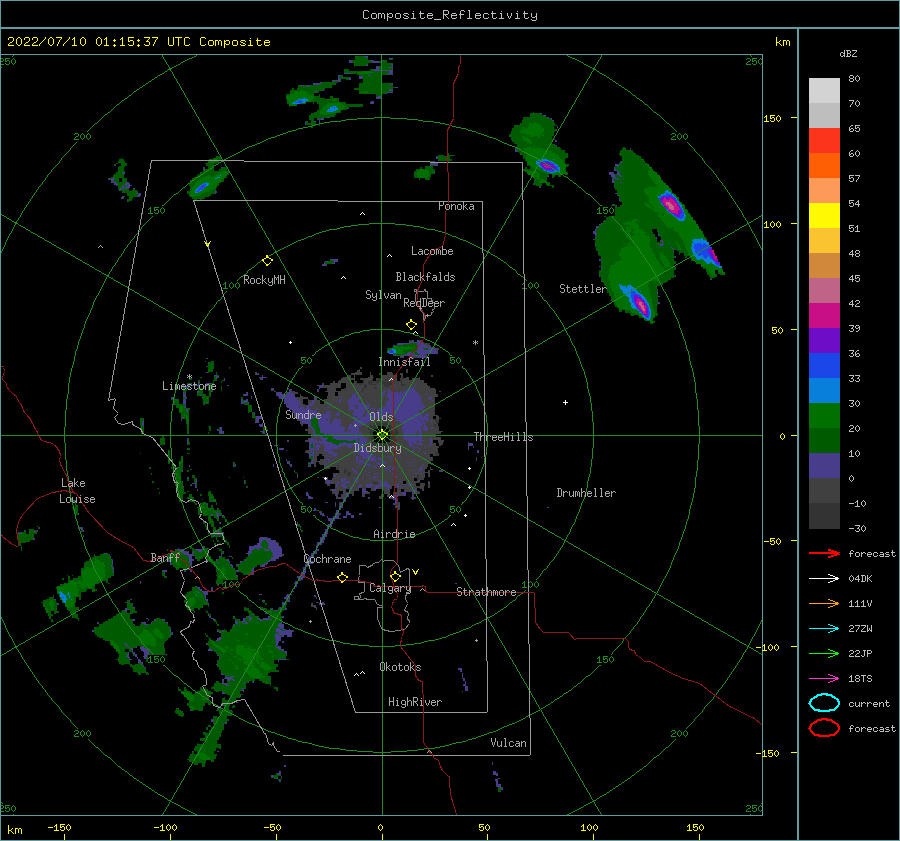Image resolution: width=900 pixels, height=841 pixels.
Task: Click the Okotoks label
Action: tap(400, 667)
